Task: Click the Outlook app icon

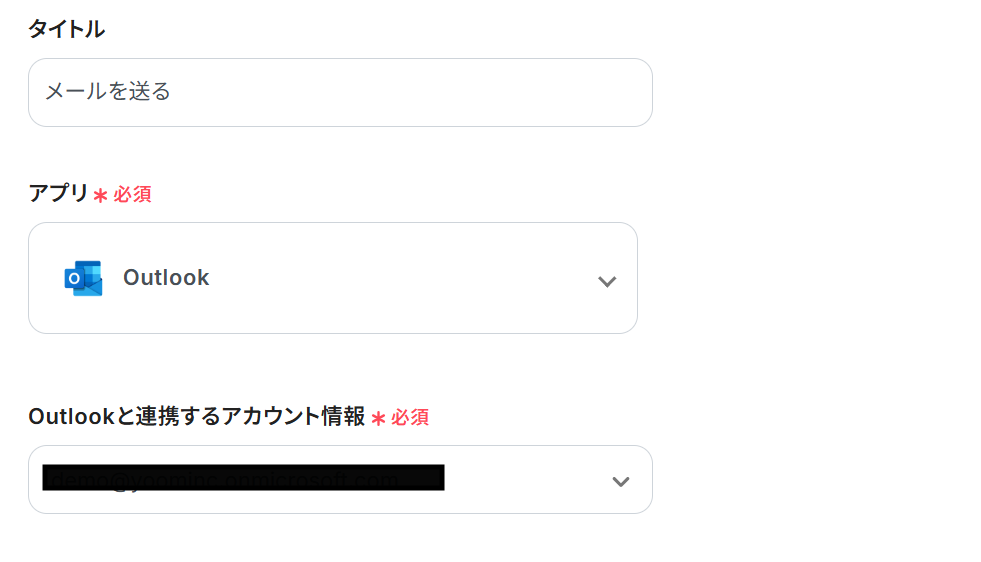Action: click(83, 278)
